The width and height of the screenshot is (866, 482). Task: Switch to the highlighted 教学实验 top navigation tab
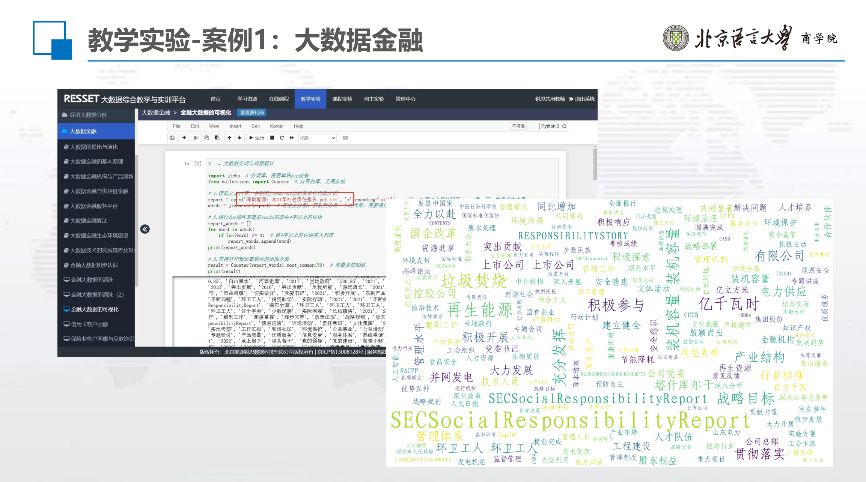click(x=309, y=99)
